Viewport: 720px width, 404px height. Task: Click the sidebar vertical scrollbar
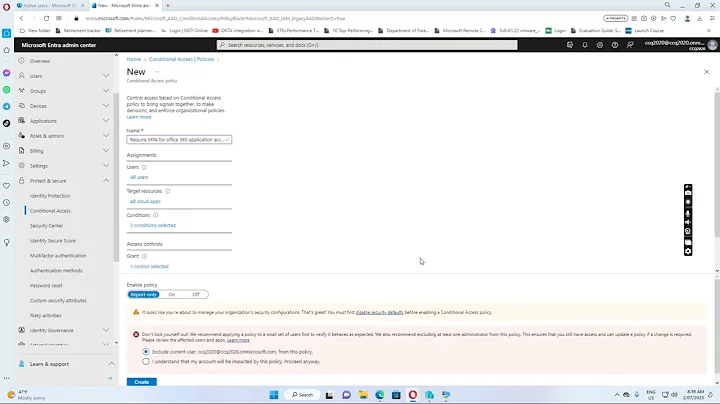116,177
